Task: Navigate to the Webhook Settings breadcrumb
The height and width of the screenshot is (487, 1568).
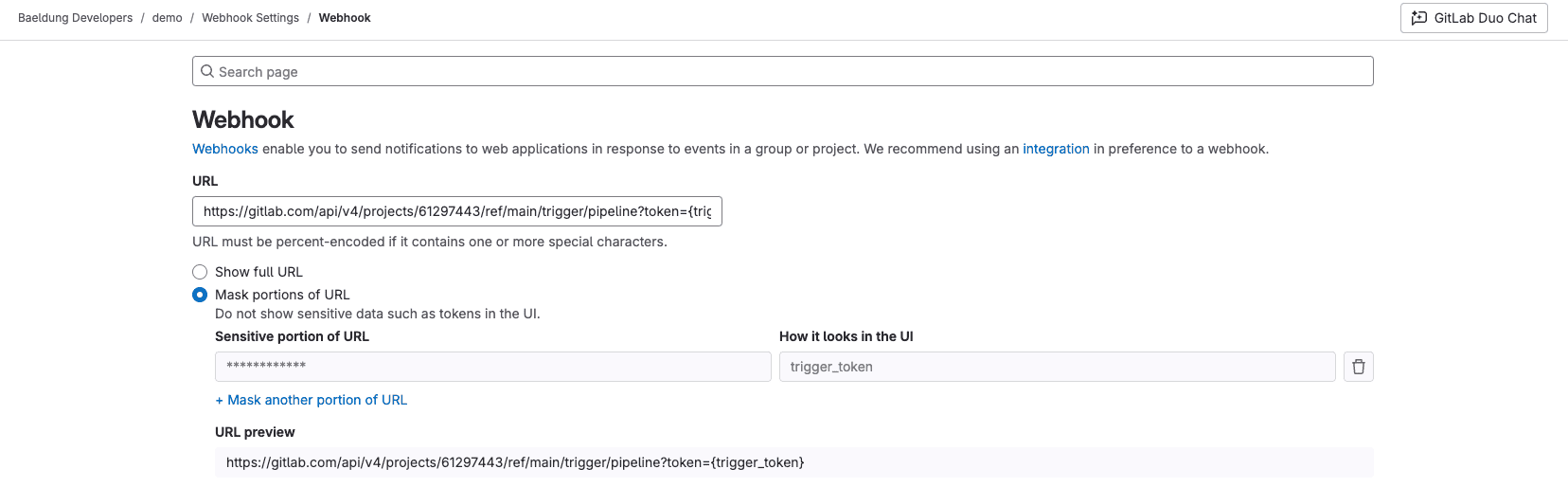Action: (250, 18)
